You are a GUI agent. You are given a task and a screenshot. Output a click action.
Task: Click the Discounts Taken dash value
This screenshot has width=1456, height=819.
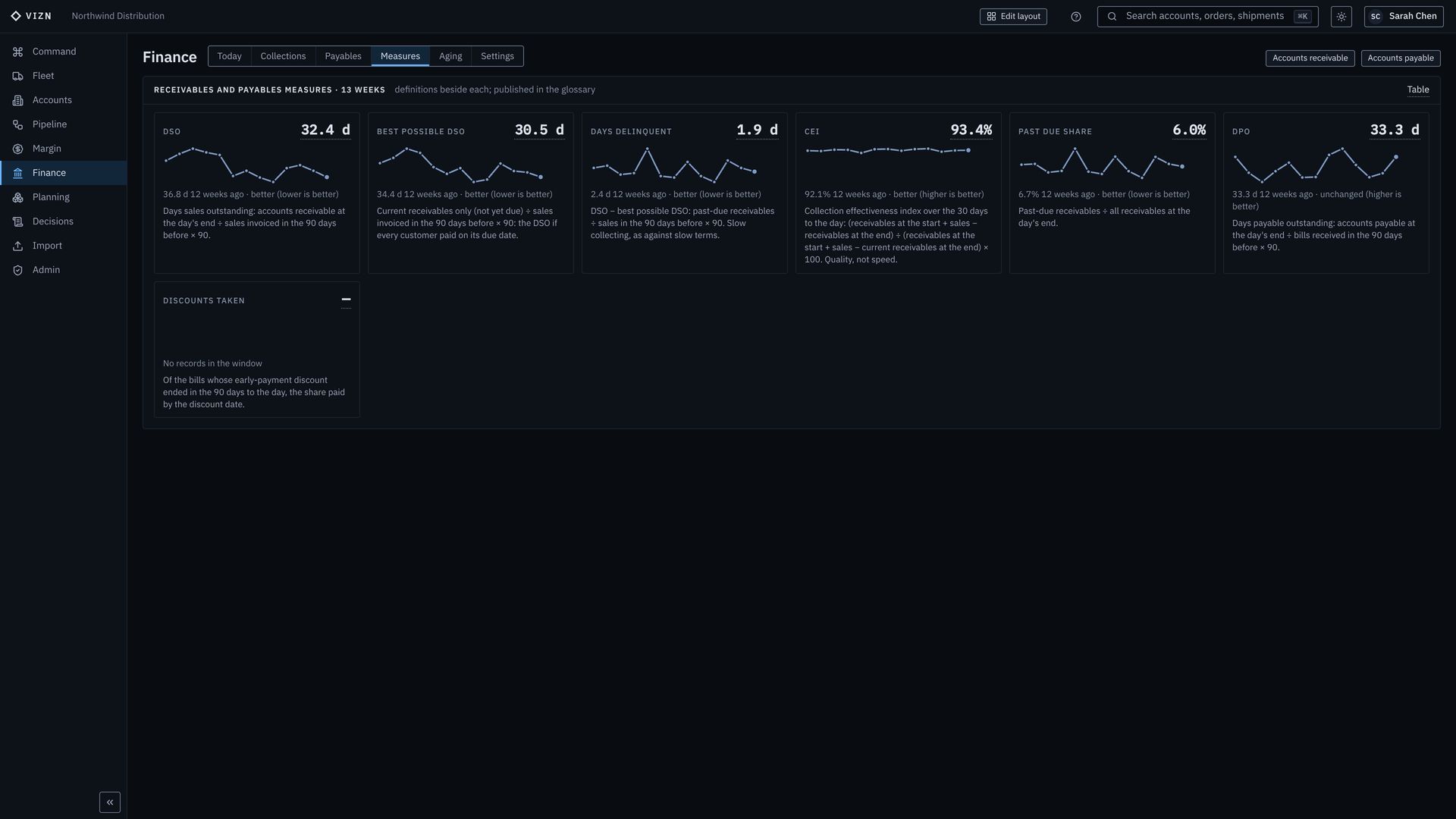(346, 300)
